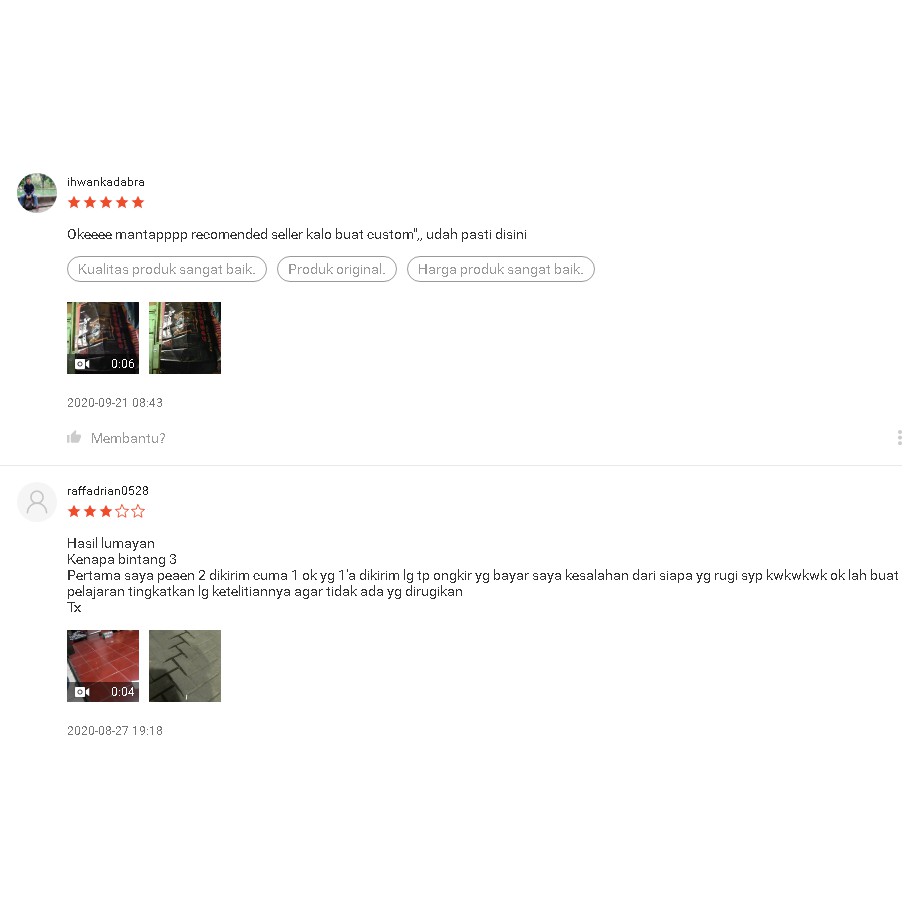This screenshot has width=915, height=915.
Task: Click the 2020-08-27 19:18 timestamp
Action: [115, 731]
